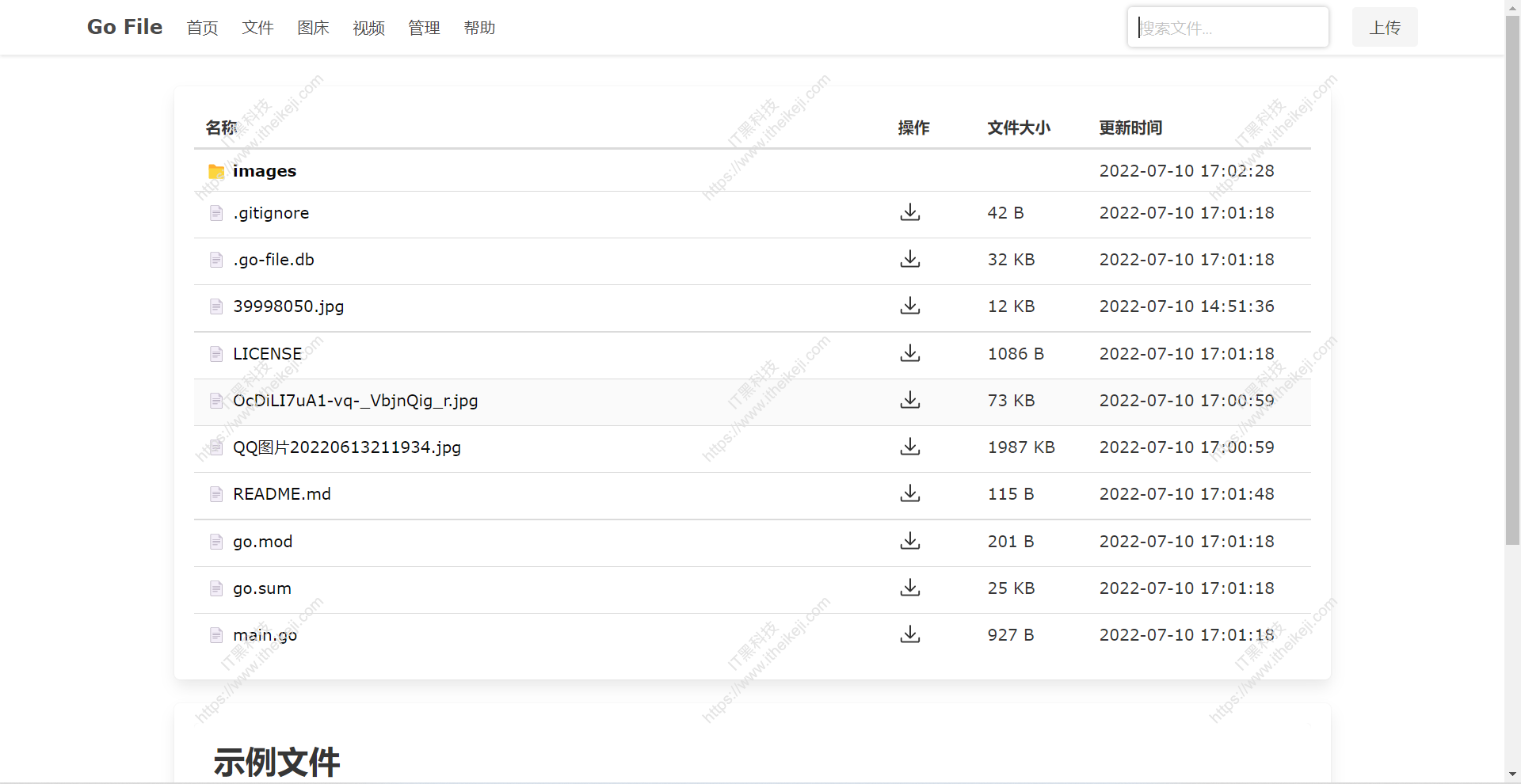
Task: Open the main.go file link
Action: coord(265,635)
